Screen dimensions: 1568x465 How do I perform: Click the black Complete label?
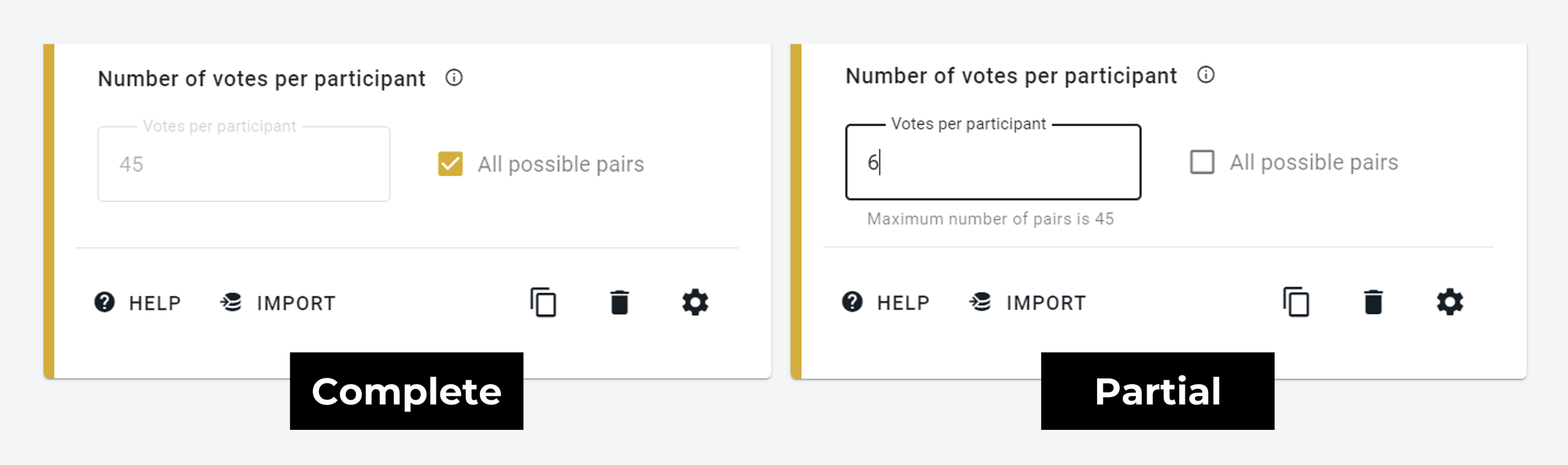coord(406,391)
